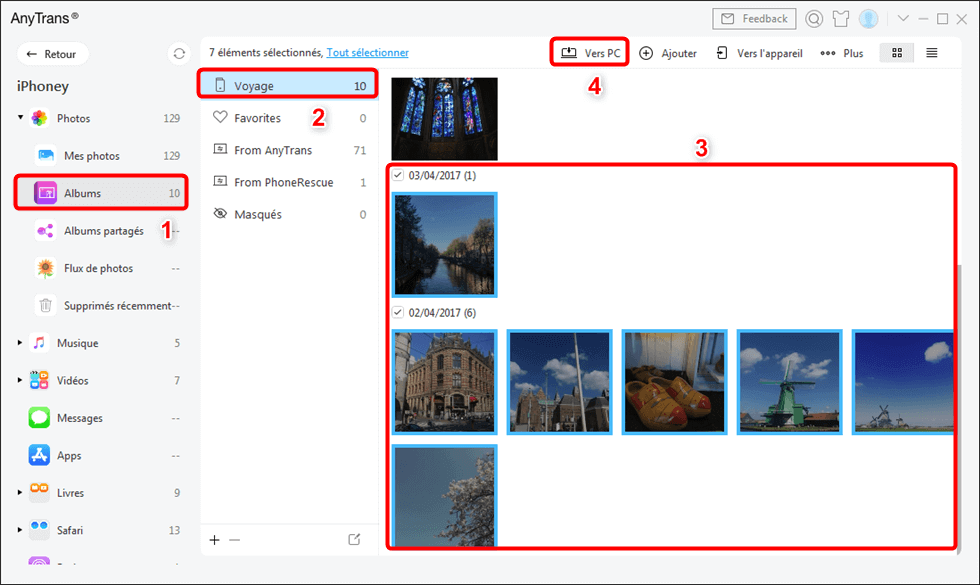Screen dimensions: 980x585
Task: Select the Voyage album
Action: point(288,85)
